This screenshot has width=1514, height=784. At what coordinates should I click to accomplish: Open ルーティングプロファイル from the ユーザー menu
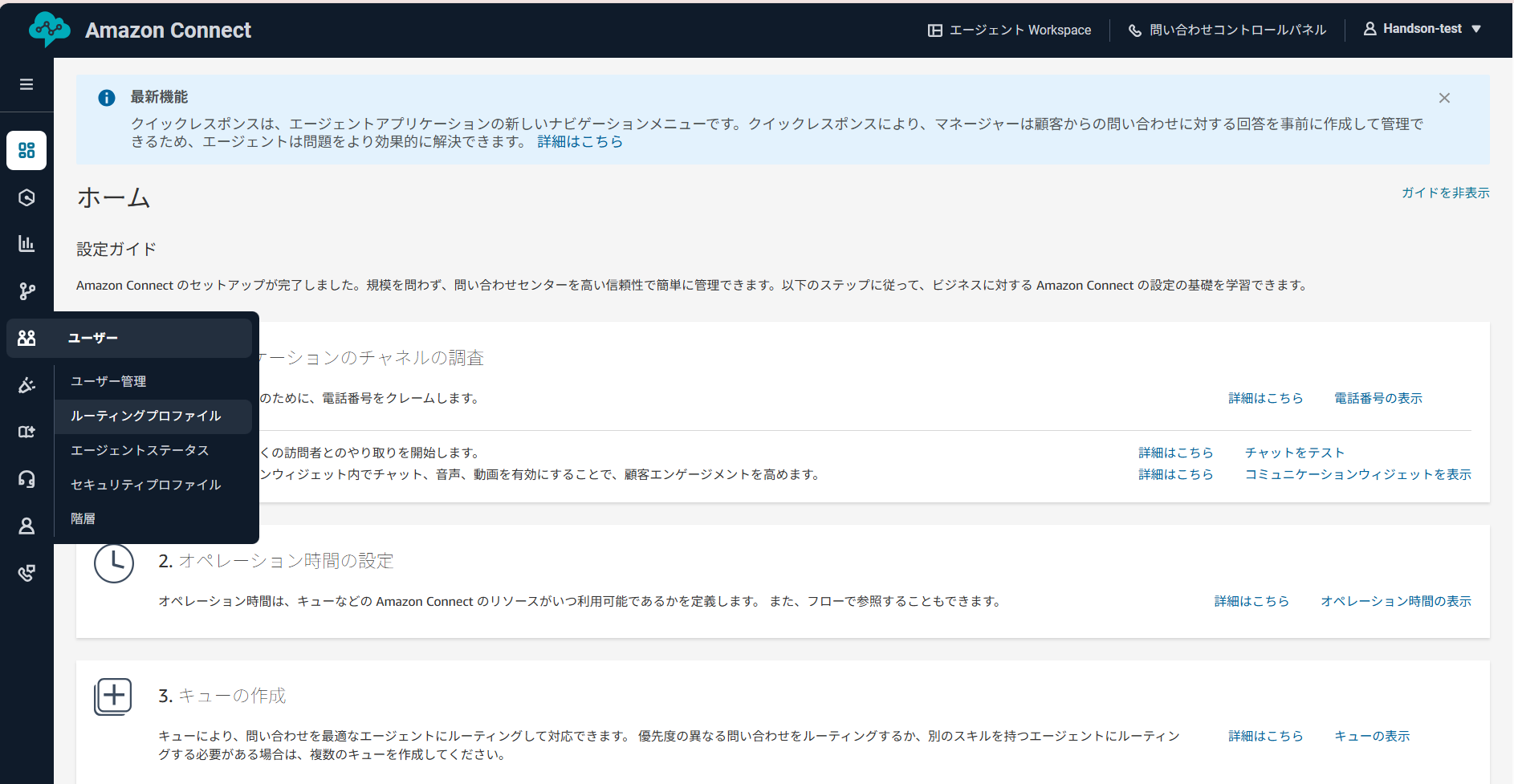pos(146,416)
